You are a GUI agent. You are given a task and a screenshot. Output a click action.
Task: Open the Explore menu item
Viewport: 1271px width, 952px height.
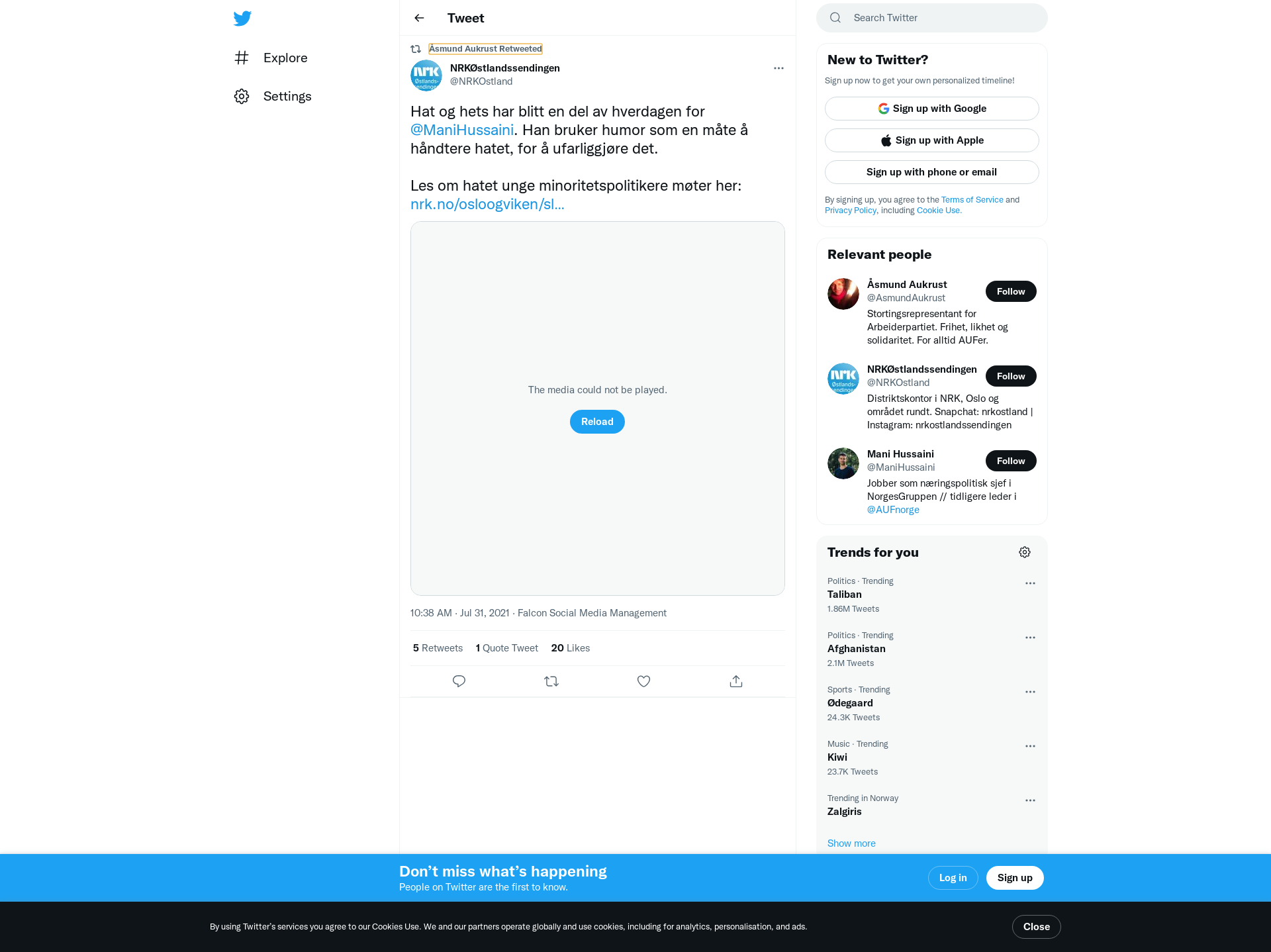[x=271, y=58]
